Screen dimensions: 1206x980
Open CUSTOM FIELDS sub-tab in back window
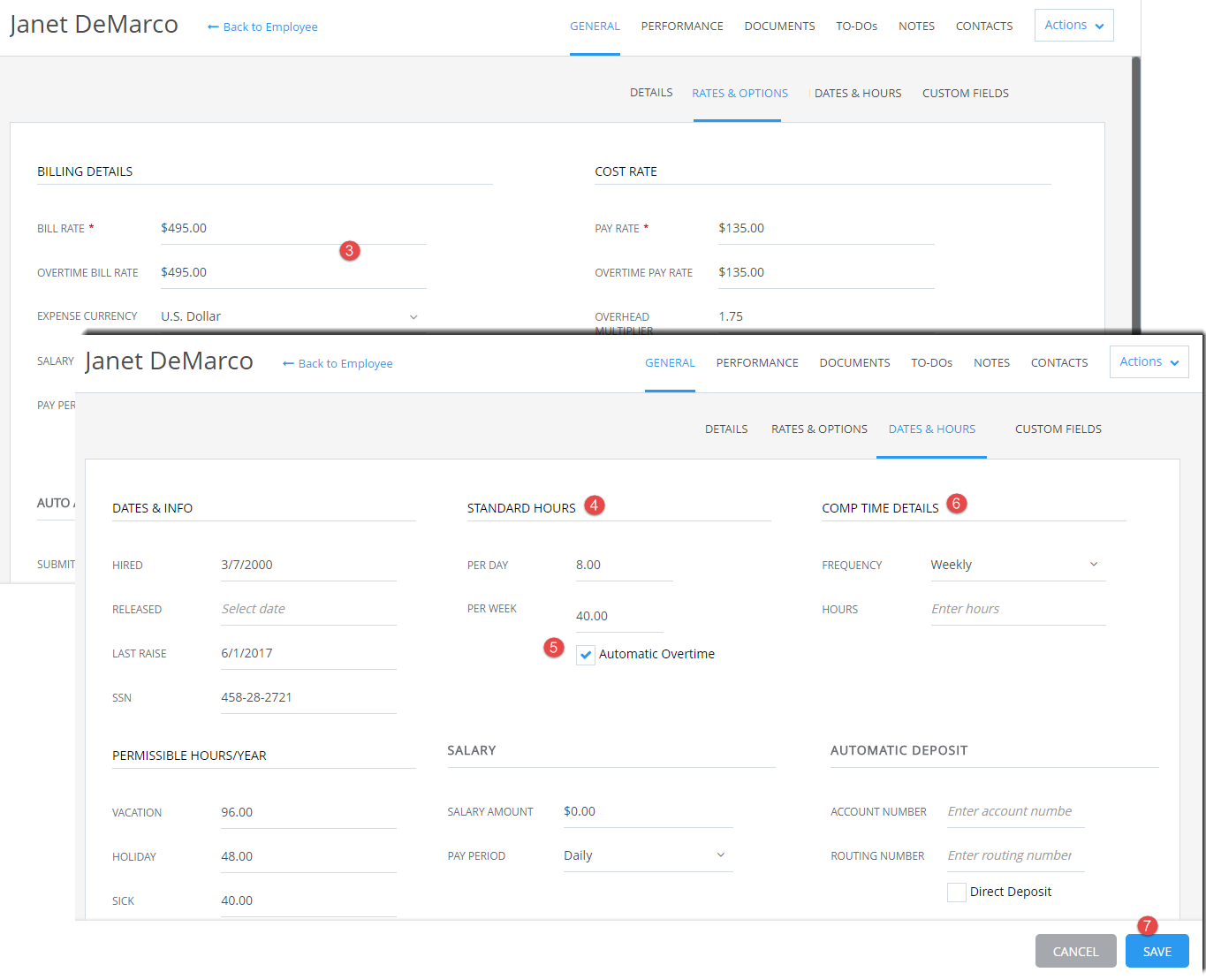(966, 93)
